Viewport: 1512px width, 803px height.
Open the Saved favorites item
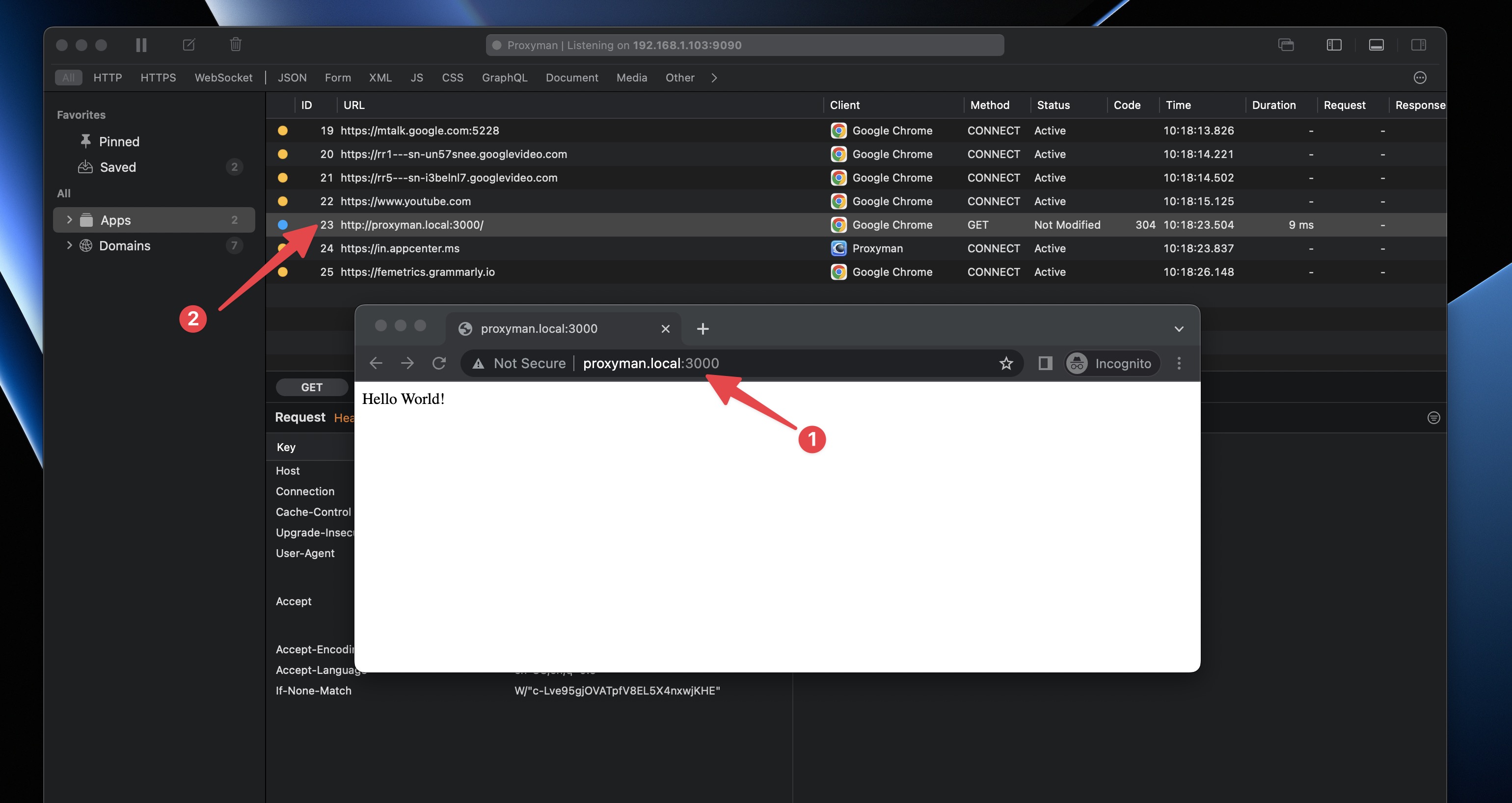point(117,167)
